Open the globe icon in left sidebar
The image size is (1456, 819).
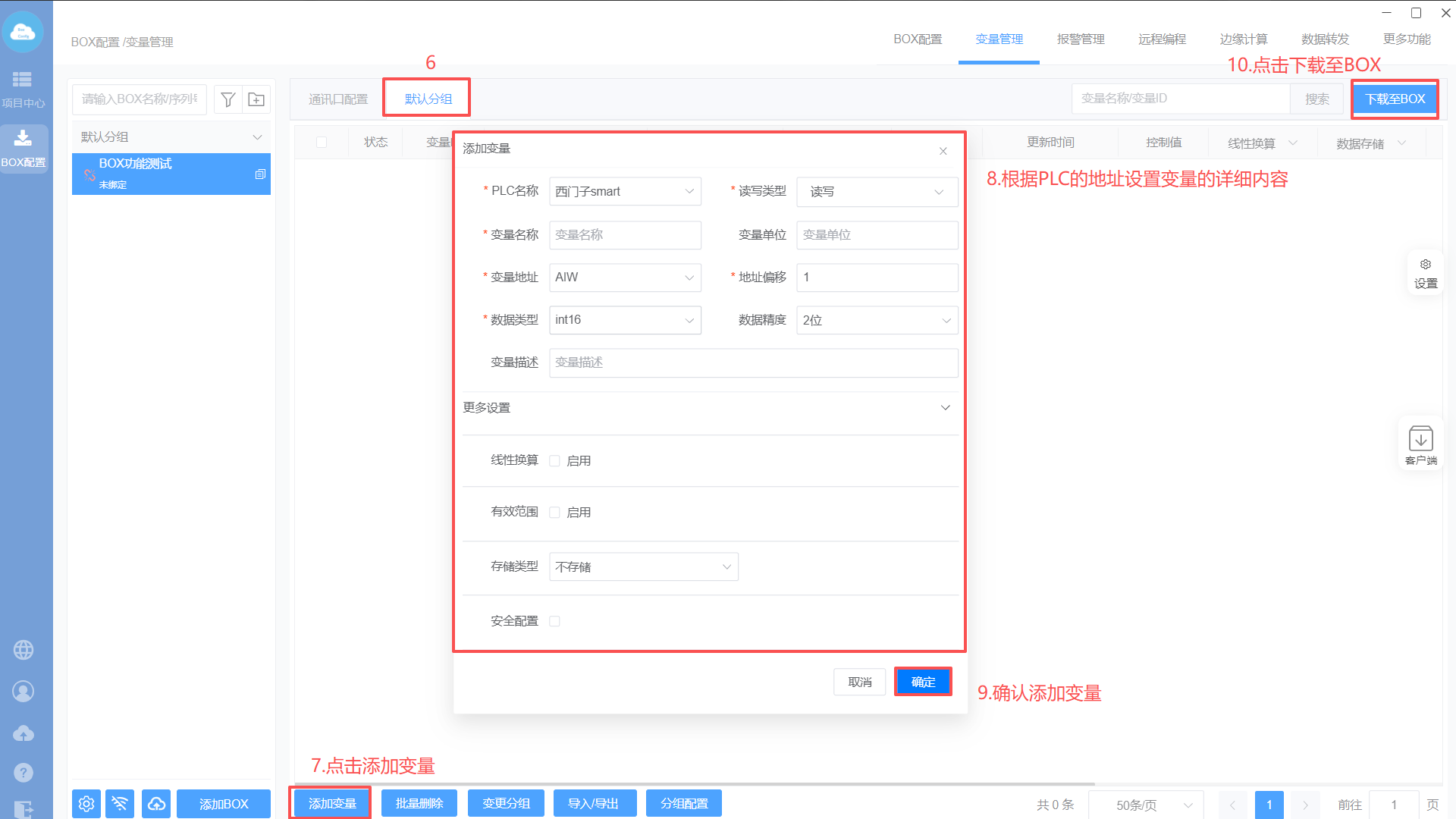tap(24, 650)
